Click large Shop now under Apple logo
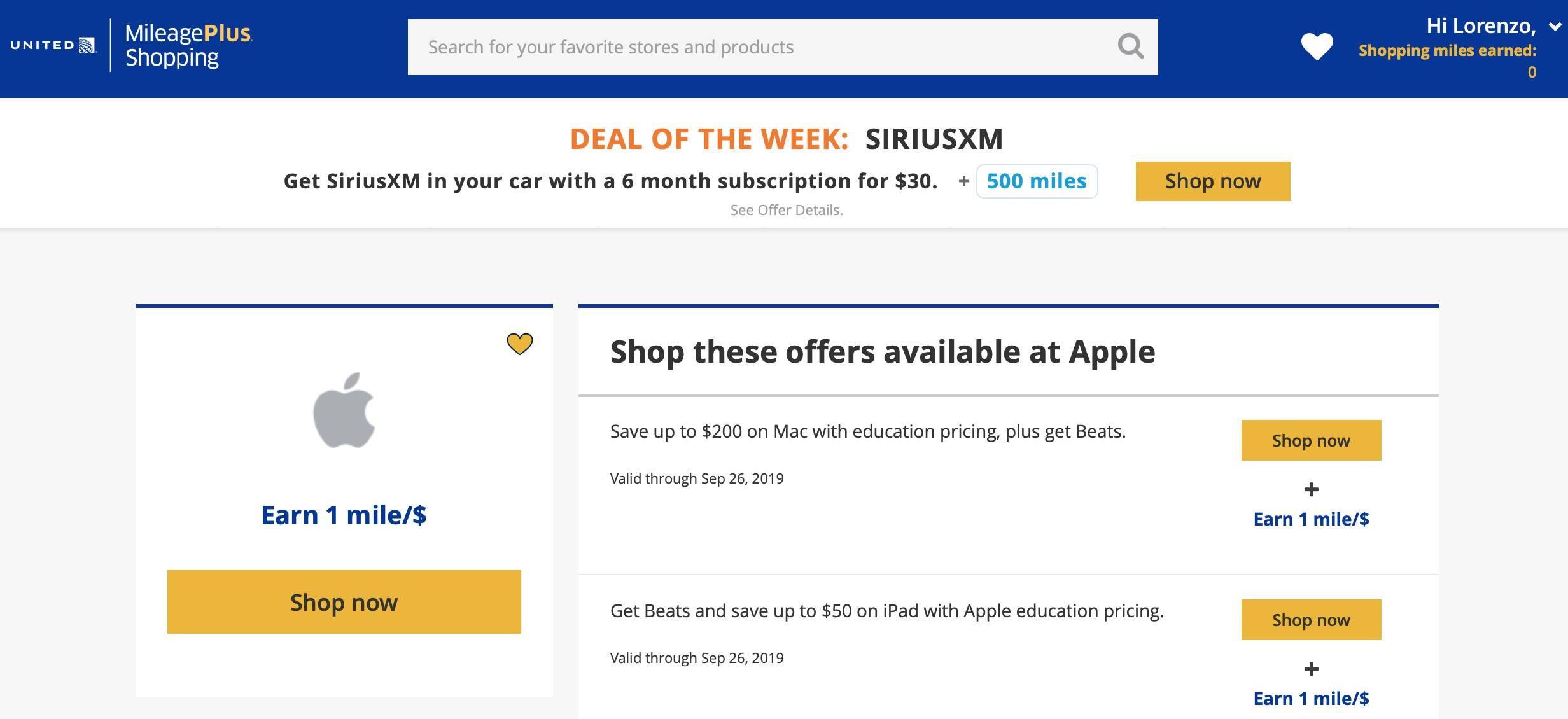This screenshot has height=719, width=1568. pyautogui.click(x=344, y=602)
